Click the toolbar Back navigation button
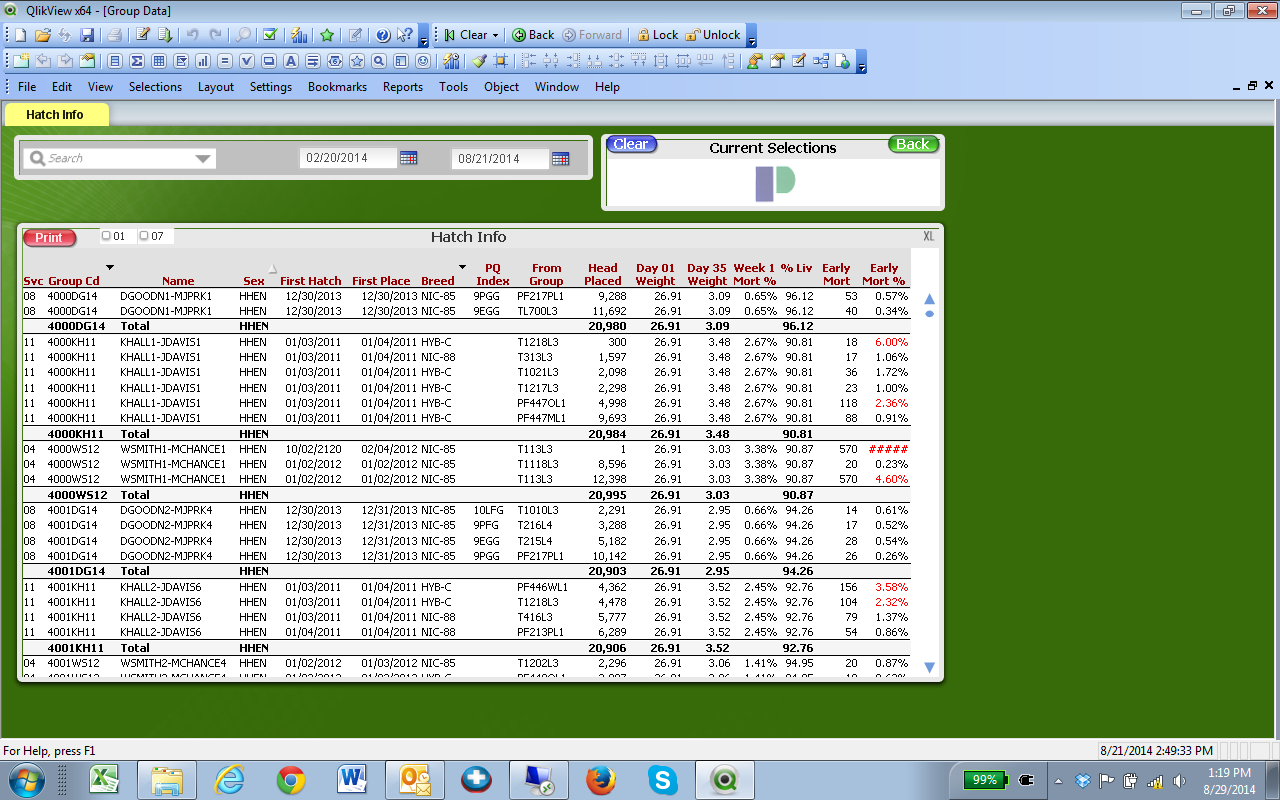This screenshot has height=800, width=1280. tap(534, 35)
